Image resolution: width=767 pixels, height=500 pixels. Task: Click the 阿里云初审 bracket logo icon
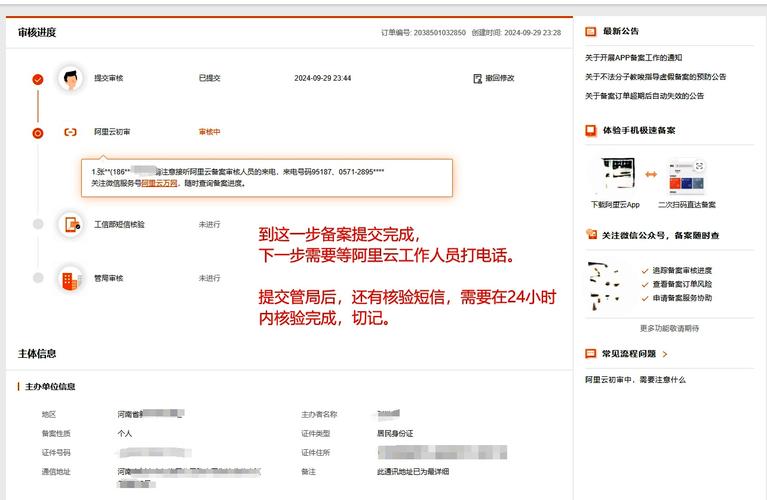click(x=70, y=132)
